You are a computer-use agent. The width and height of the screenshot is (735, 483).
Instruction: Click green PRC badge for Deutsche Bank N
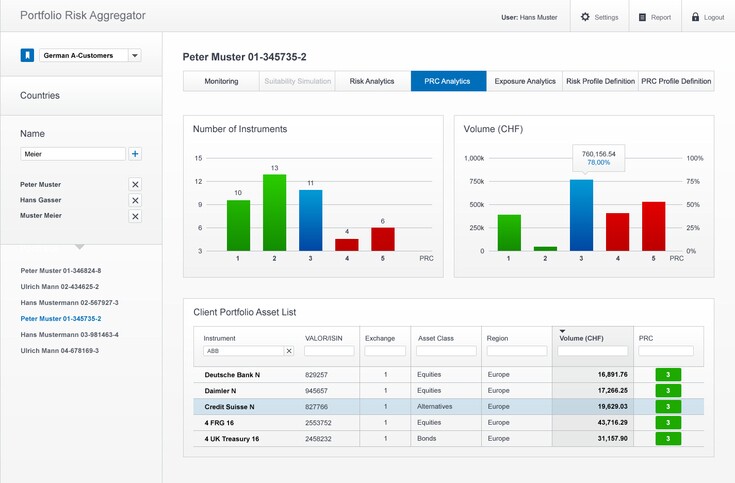coord(666,375)
